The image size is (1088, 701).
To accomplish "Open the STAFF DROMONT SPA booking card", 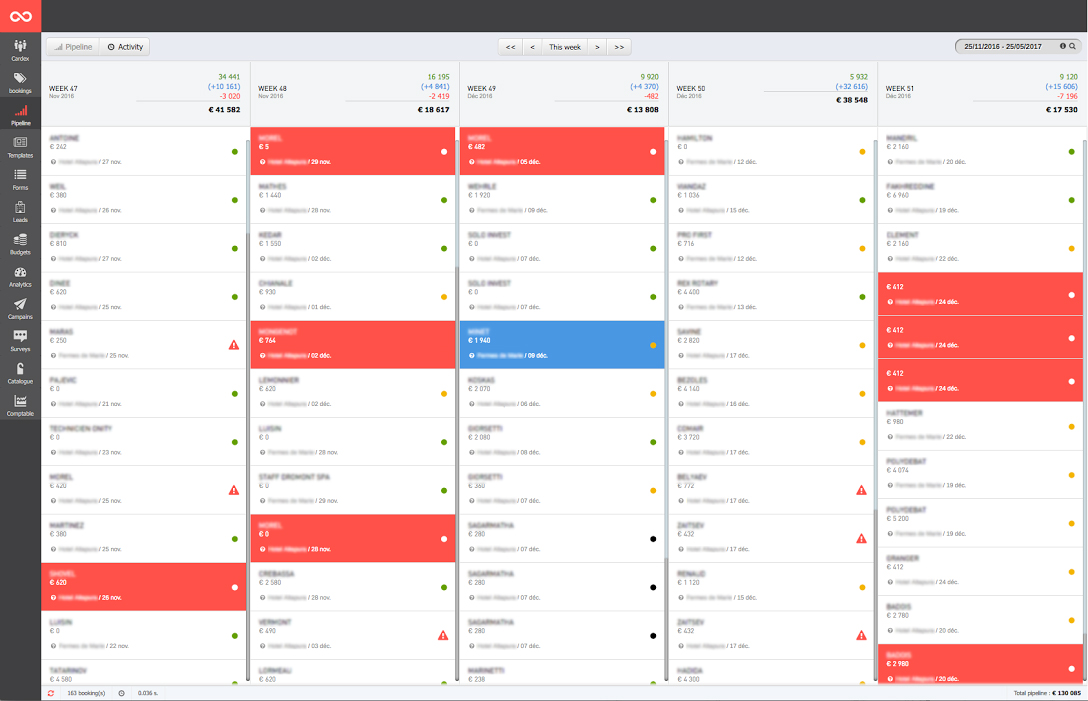I will (x=352, y=490).
